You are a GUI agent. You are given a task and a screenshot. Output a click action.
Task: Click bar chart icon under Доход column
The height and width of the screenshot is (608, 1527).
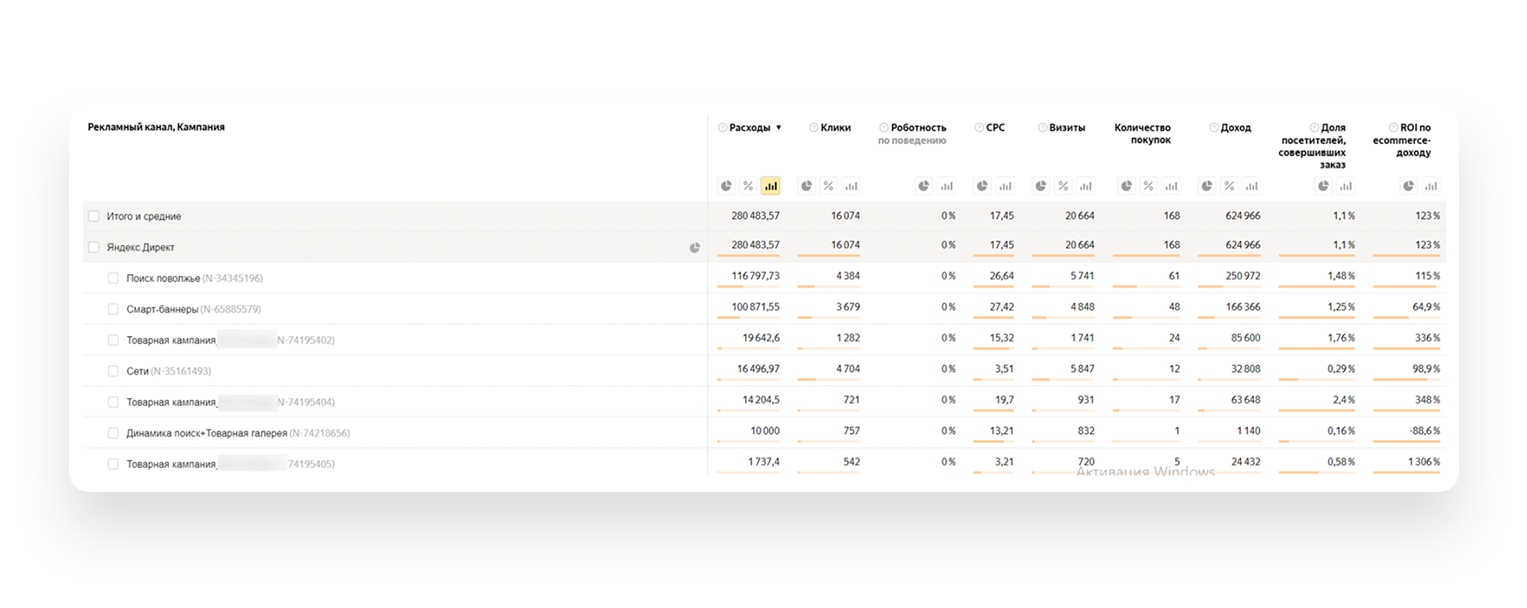pyautogui.click(x=1250, y=186)
